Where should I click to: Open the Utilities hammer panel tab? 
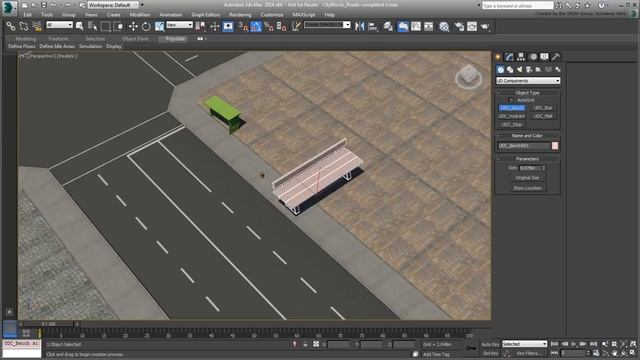pyautogui.click(x=556, y=57)
